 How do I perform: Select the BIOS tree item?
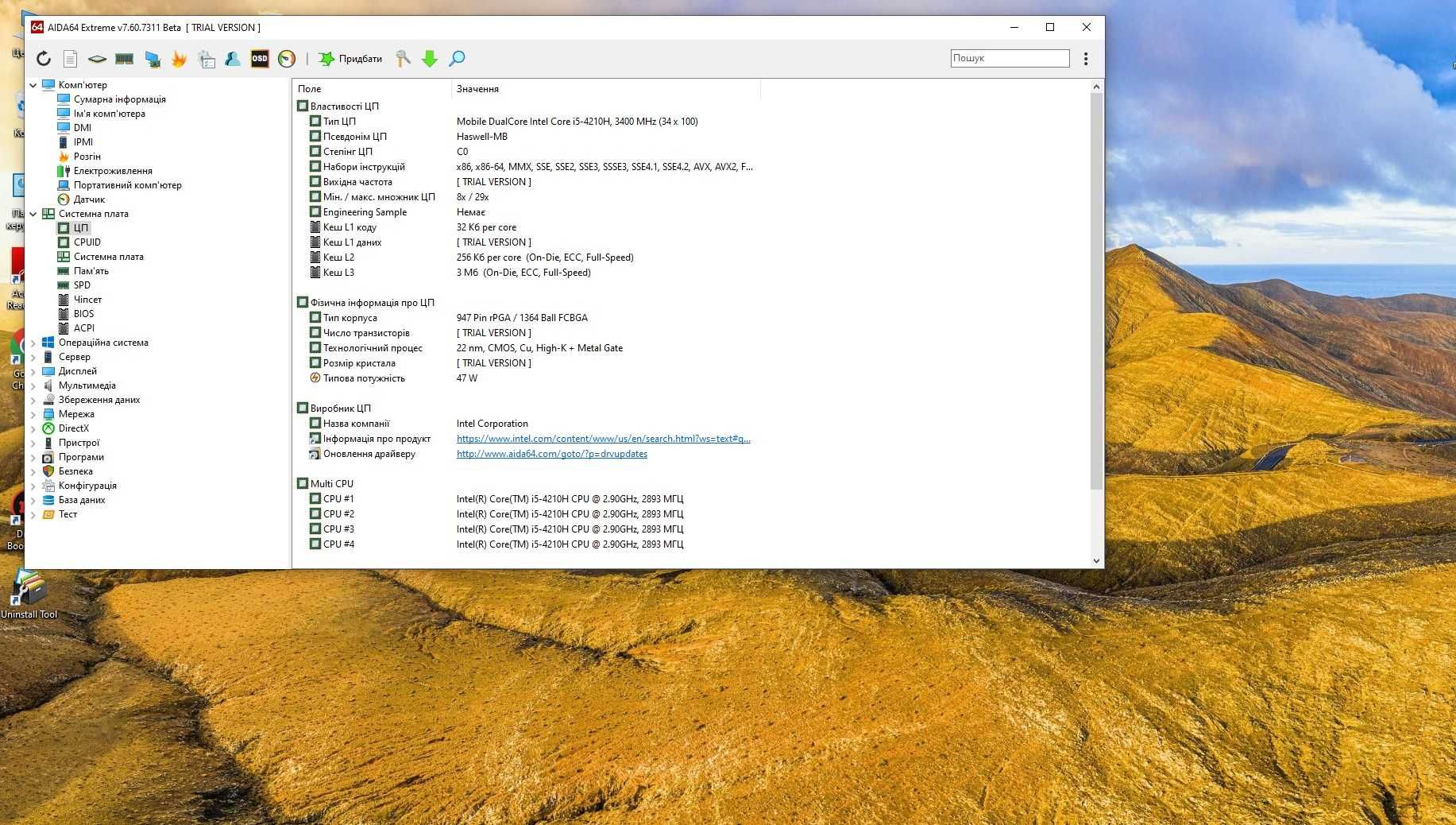pyautogui.click(x=83, y=314)
